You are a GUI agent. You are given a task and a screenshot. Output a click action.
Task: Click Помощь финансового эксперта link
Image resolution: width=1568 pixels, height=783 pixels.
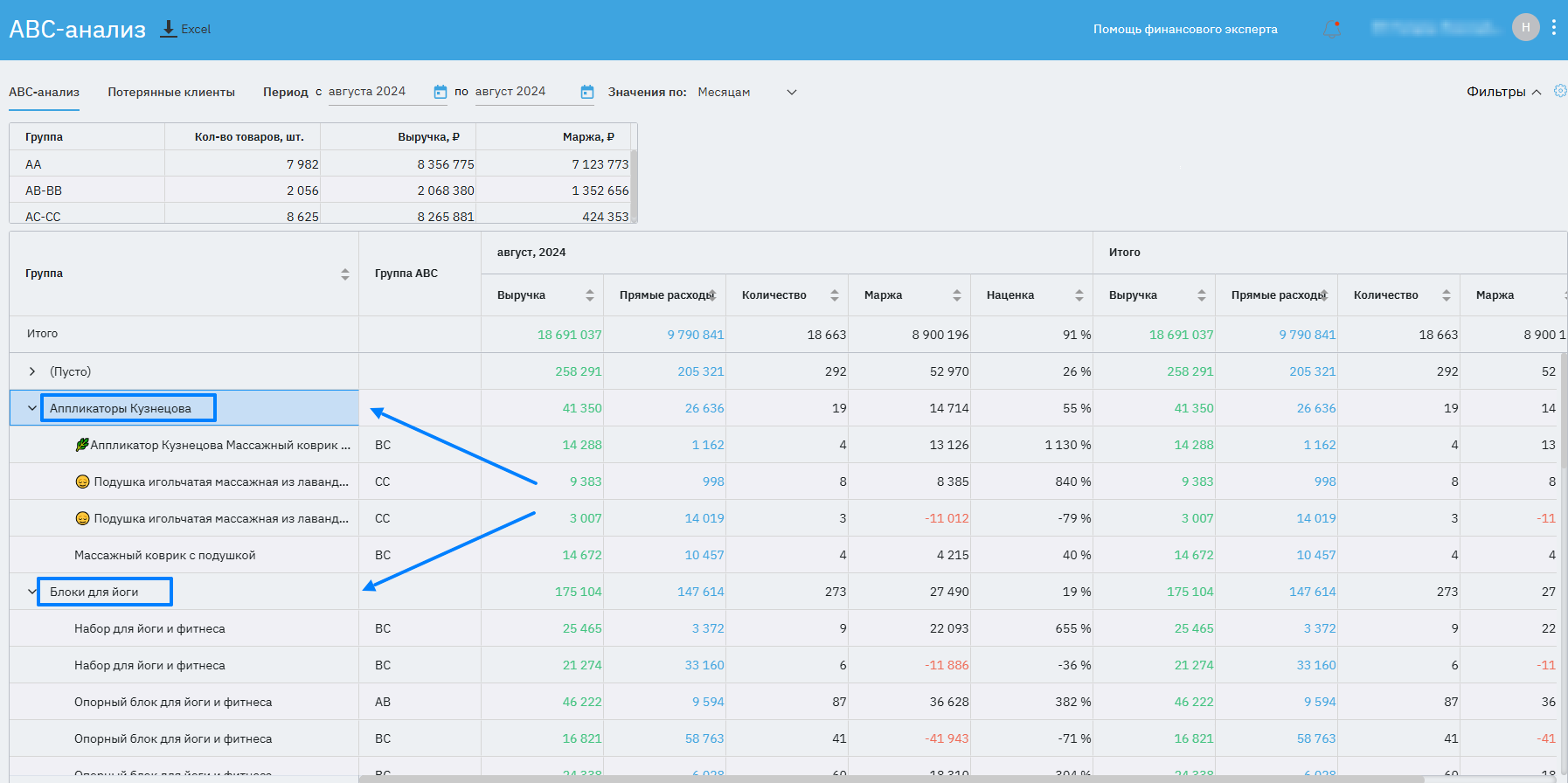coord(1185,29)
